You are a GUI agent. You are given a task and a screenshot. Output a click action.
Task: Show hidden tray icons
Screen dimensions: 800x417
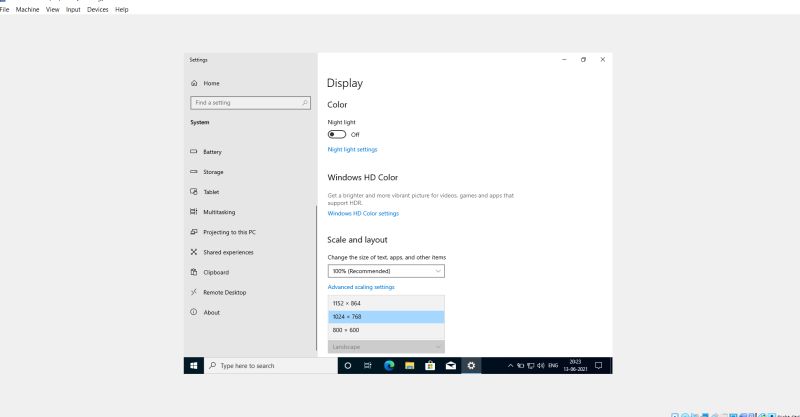(x=510, y=365)
